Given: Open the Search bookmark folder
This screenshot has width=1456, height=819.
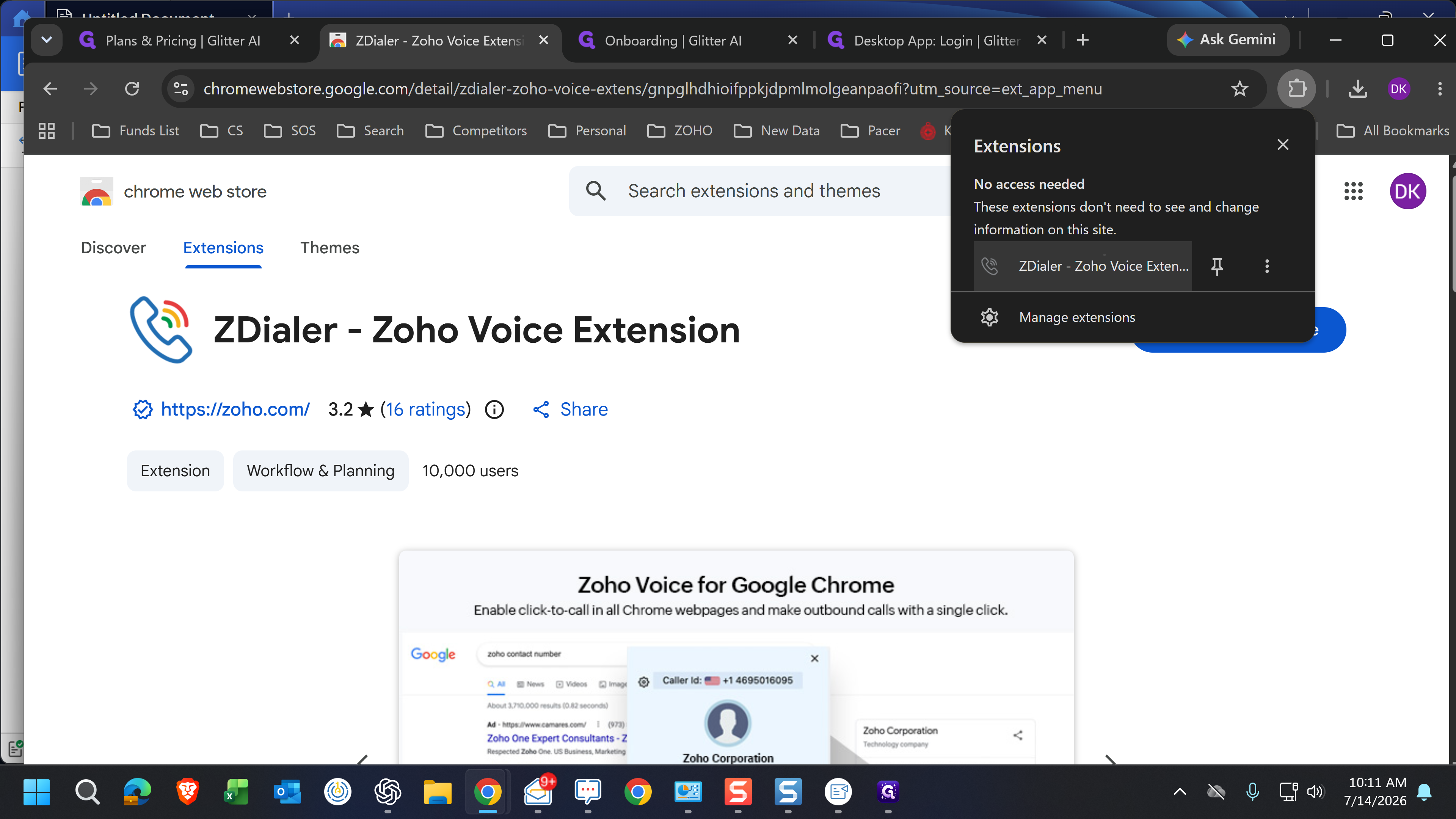Looking at the screenshot, I should [370, 130].
